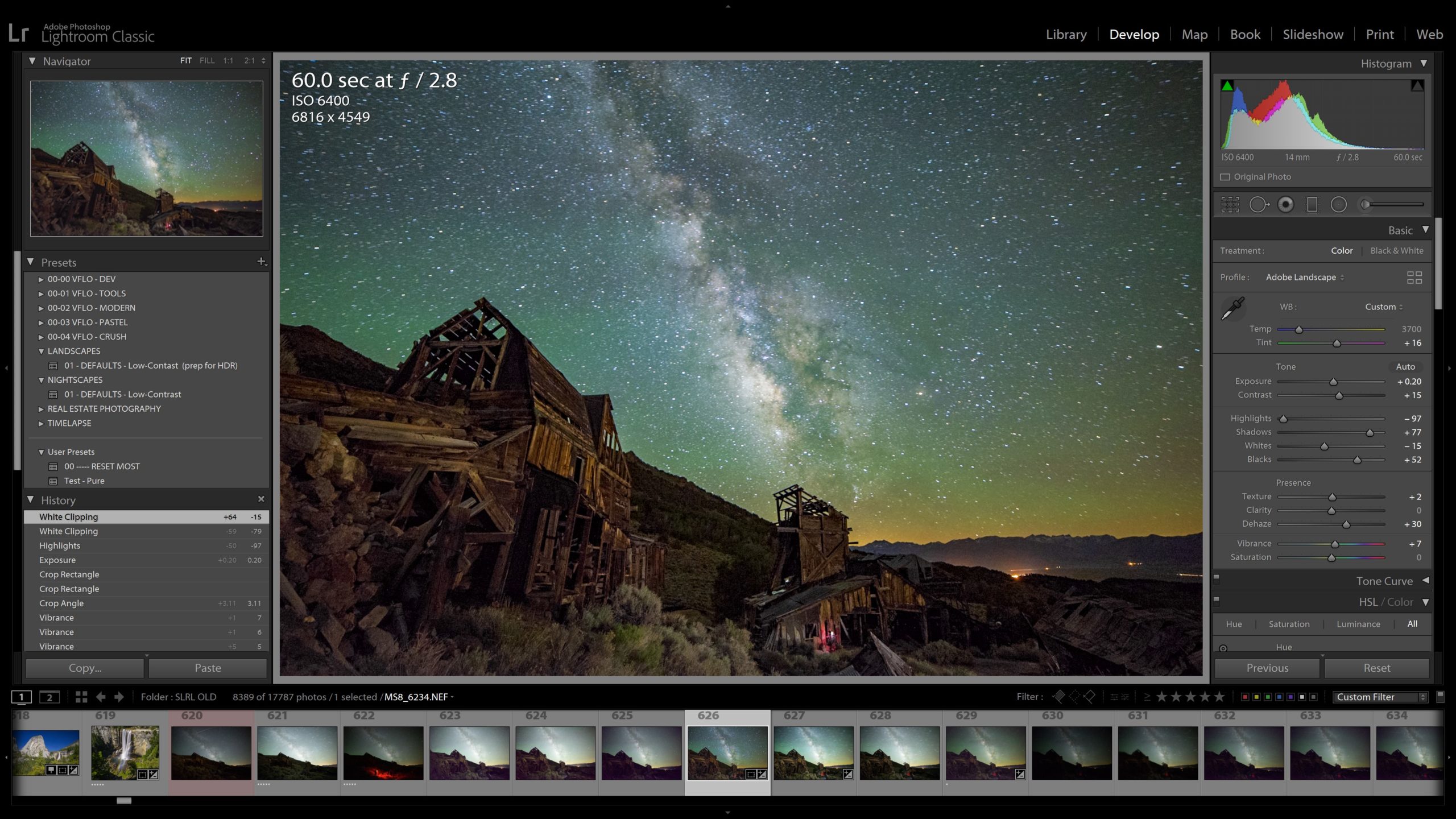Viewport: 1456px width, 819px height.
Task: Open the Radial Filter tool
Action: coord(1338,204)
